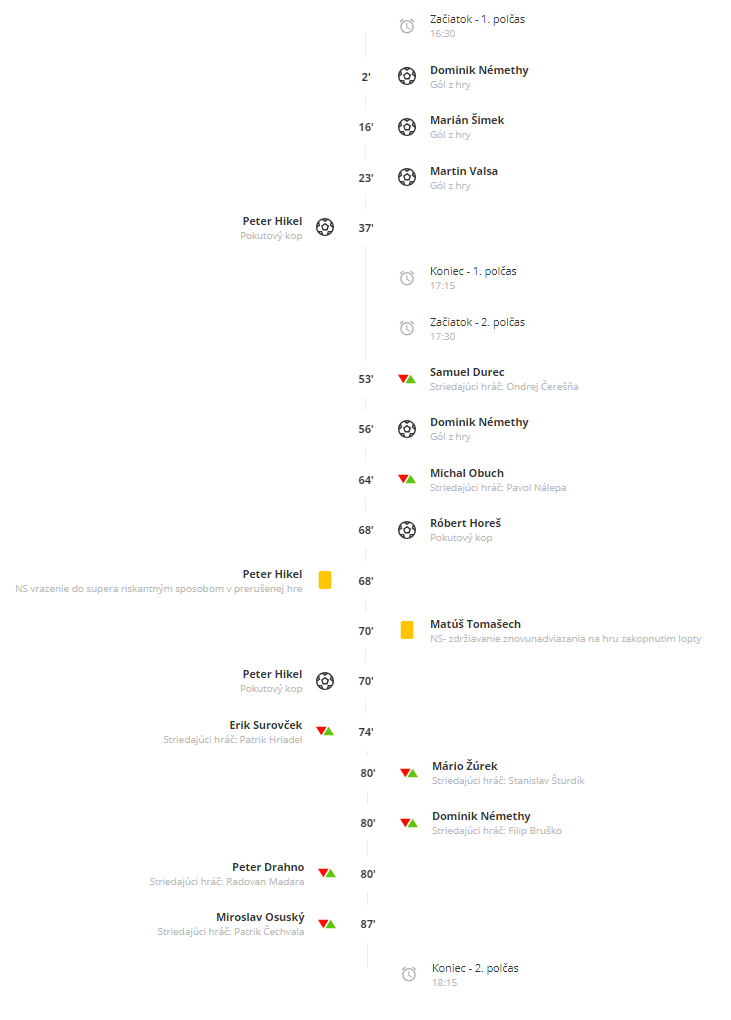Click Koniec - 2. polčas label
The height and width of the screenshot is (1020, 731).
point(475,968)
